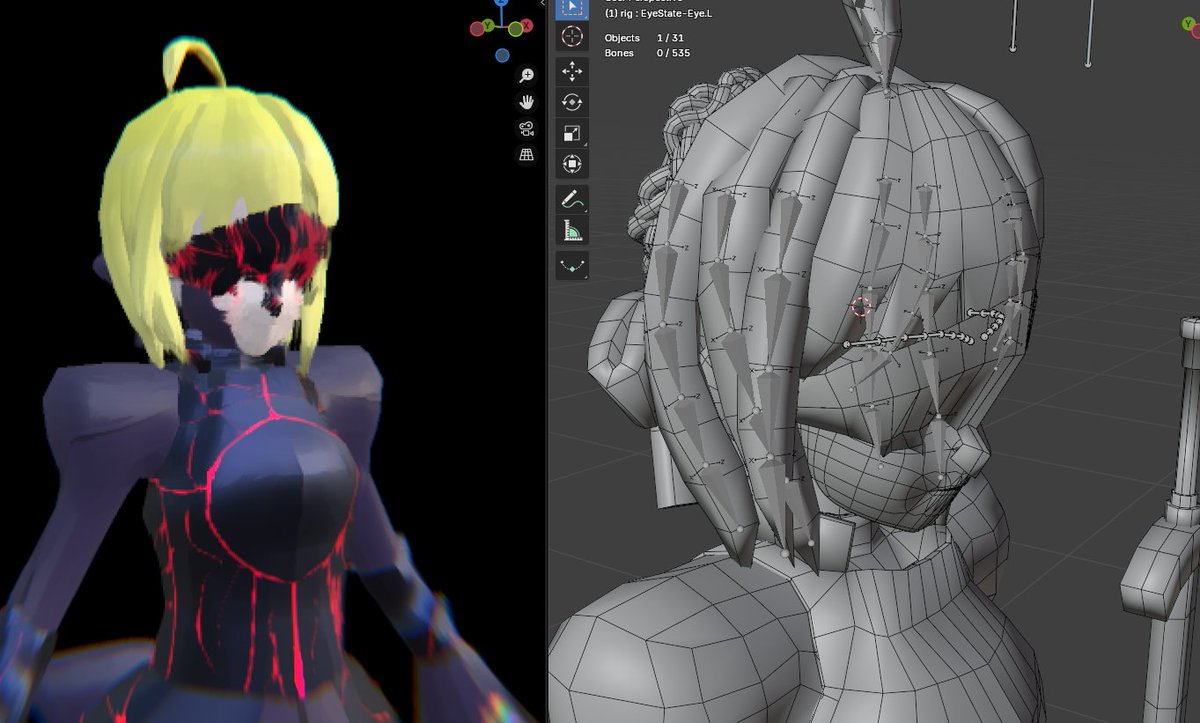This screenshot has height=723, width=1200.
Task: Select the Select Box tool
Action: pos(572,8)
